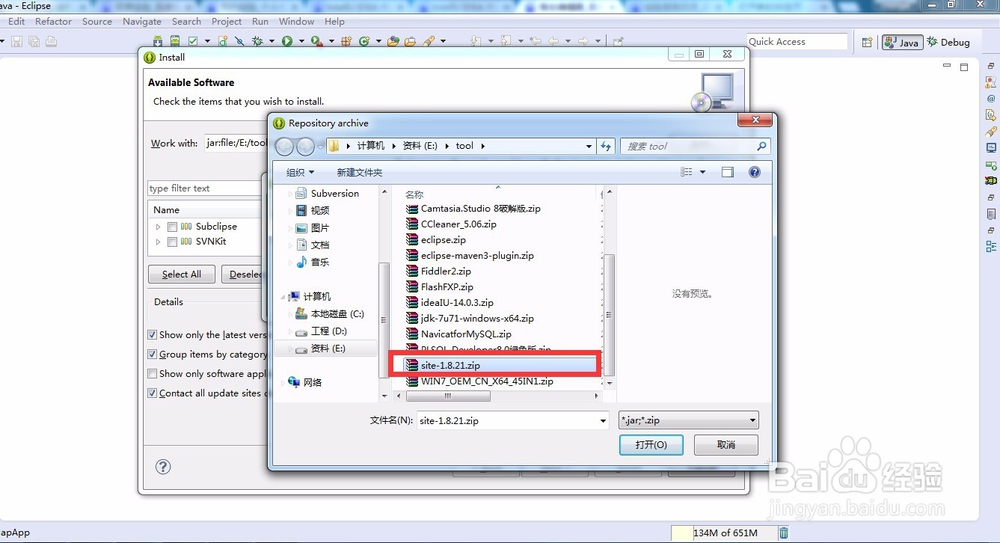Open the Window menu
Screen dimensions: 1000x543
pos(297,21)
